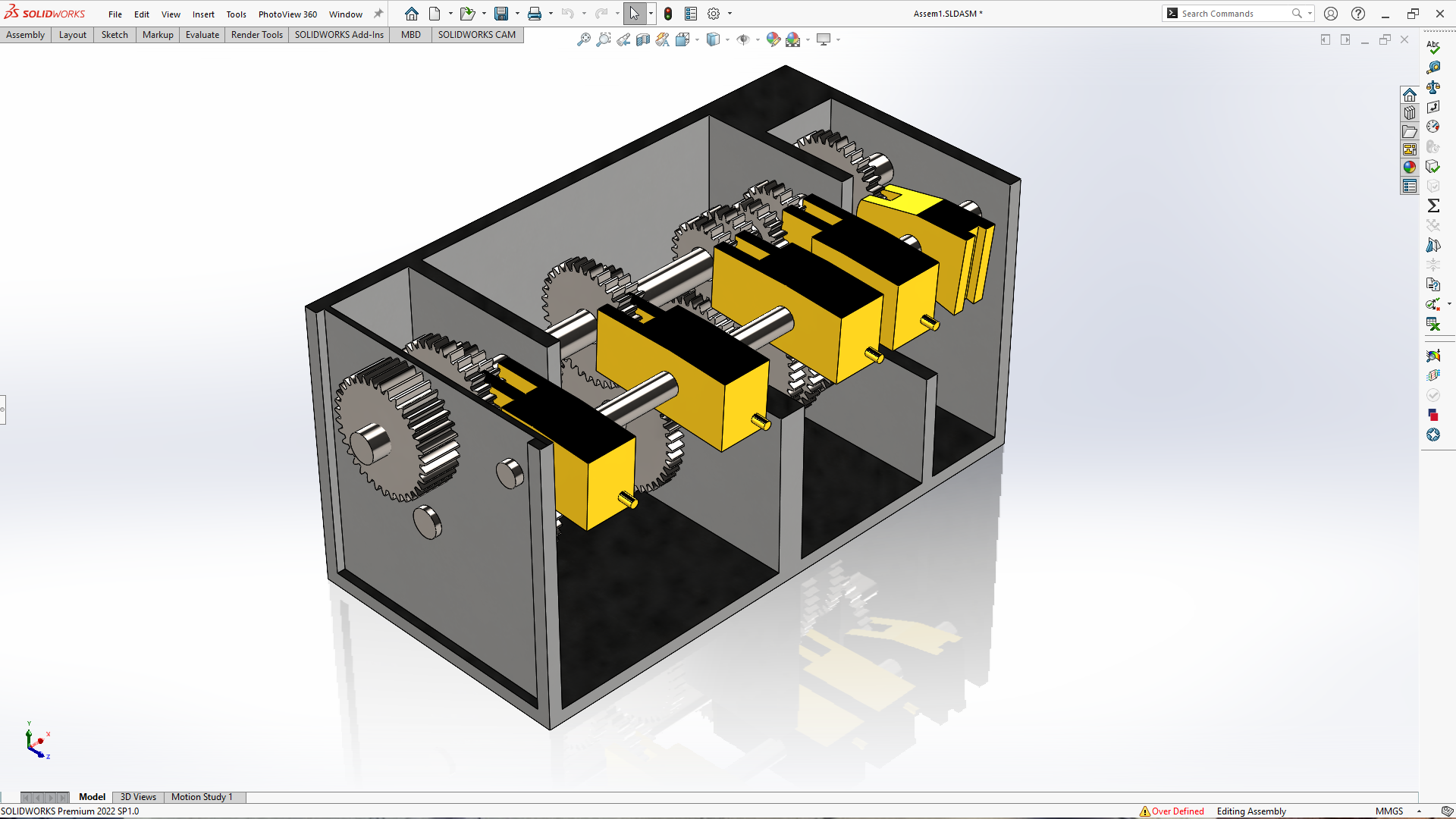Open SOLIDWORKS Resources home tab in task pane

tap(1410, 95)
